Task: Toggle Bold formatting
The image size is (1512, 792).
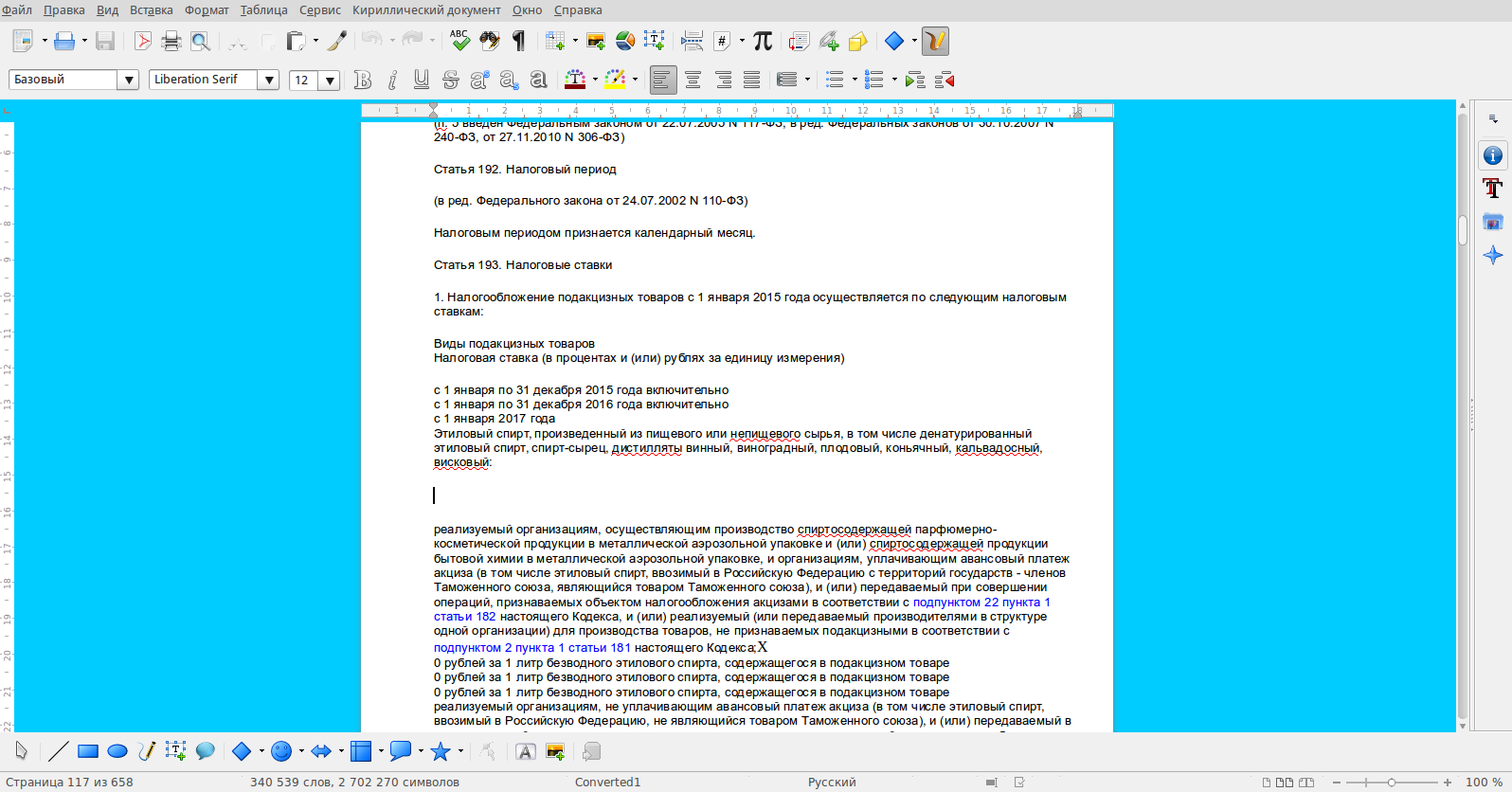Action: click(x=363, y=80)
